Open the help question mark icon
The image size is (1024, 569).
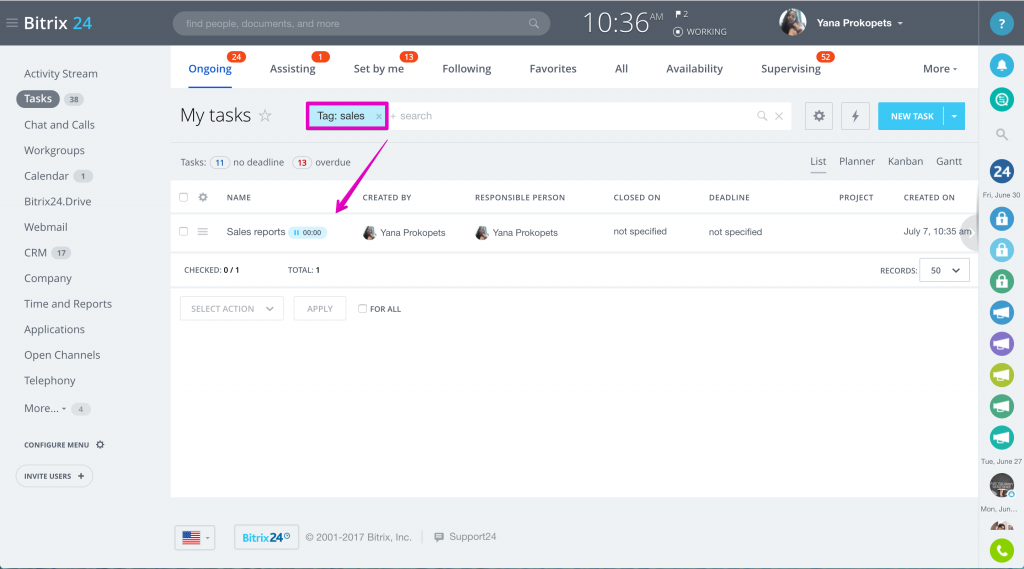click(x=1001, y=24)
